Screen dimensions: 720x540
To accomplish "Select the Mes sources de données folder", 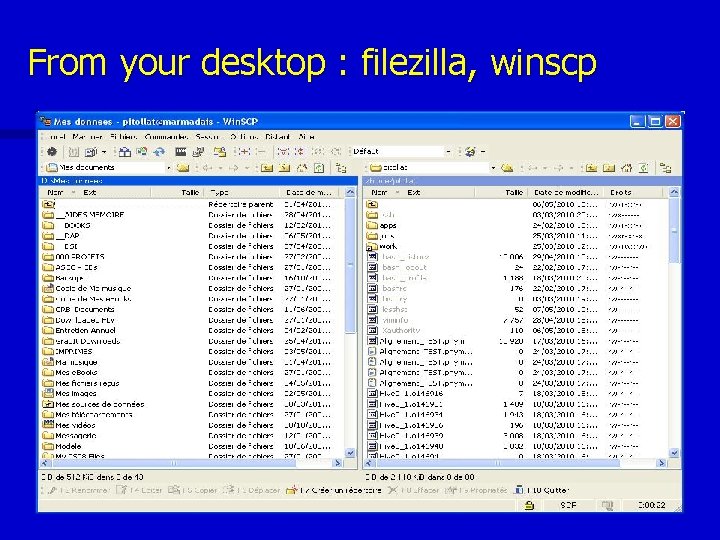I will coord(93,405).
